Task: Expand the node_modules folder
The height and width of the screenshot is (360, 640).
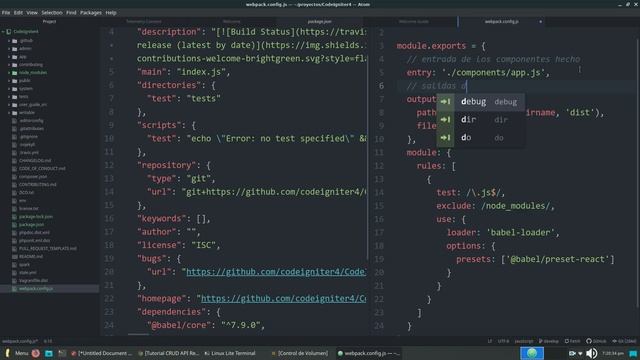Action: [x=9, y=73]
